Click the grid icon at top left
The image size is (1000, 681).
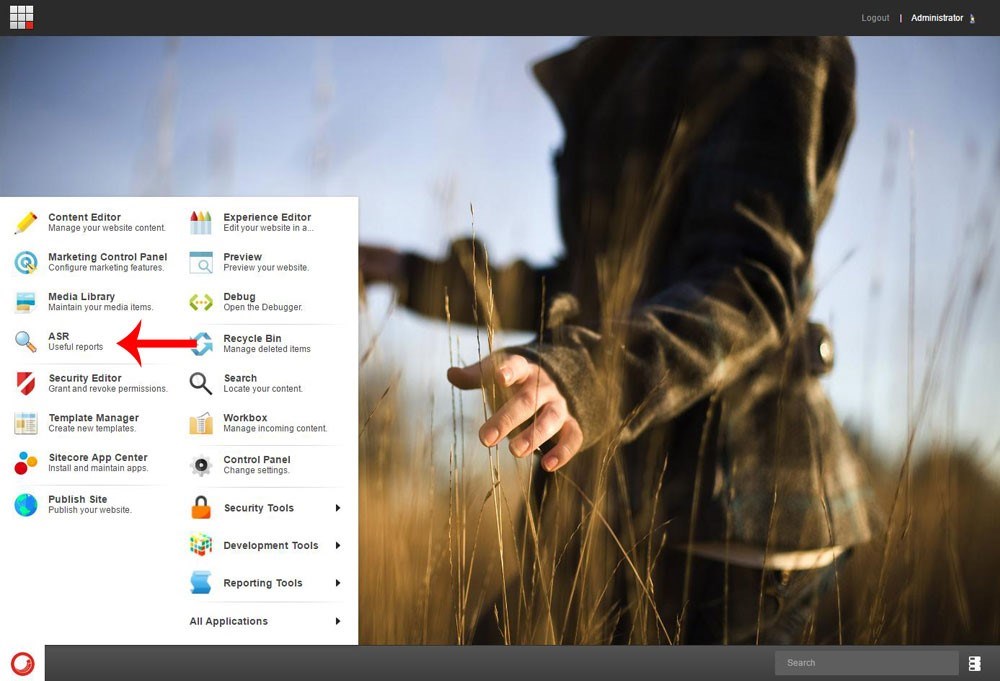[x=21, y=17]
